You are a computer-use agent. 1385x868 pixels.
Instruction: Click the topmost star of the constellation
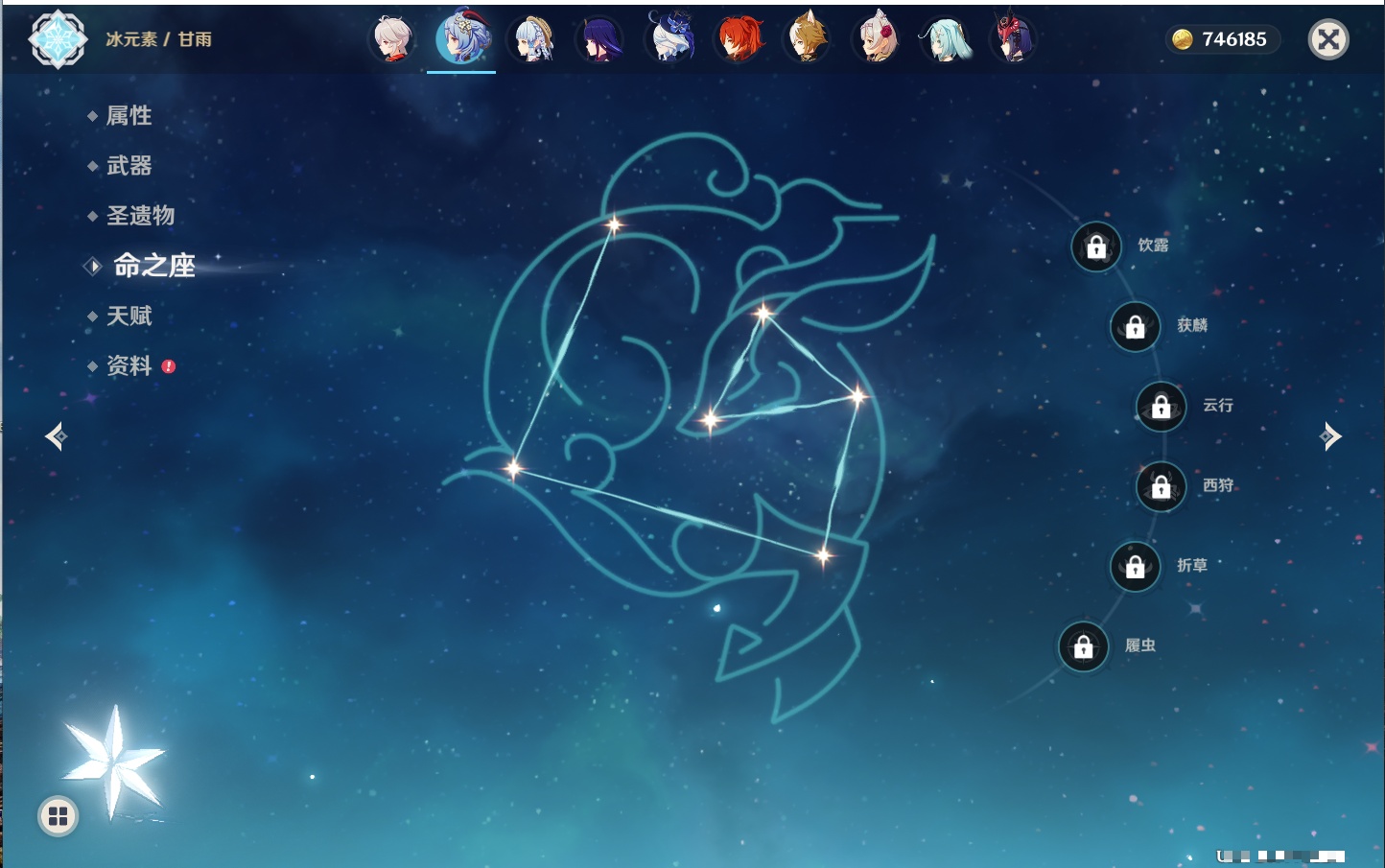point(614,225)
